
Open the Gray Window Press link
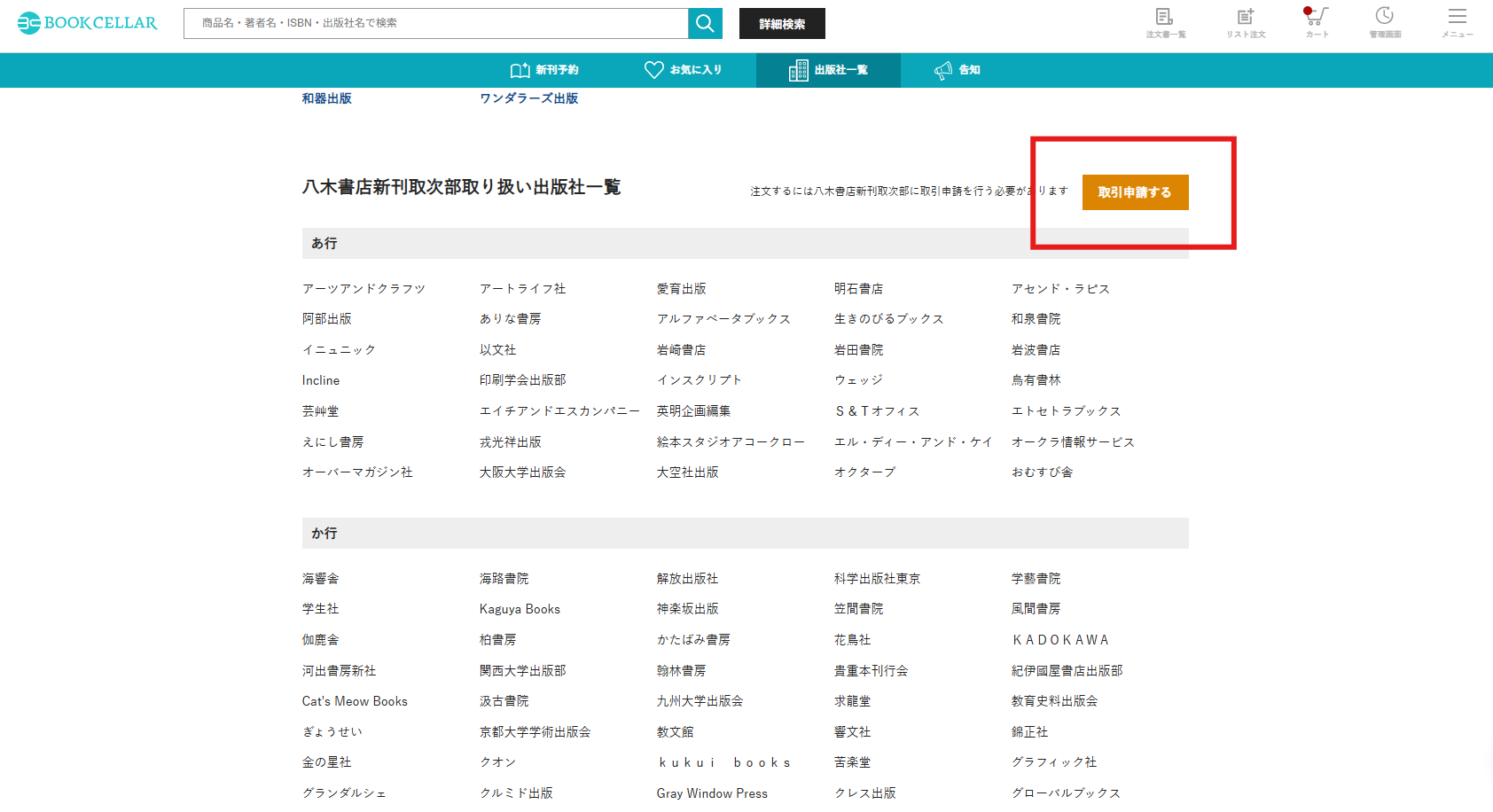712,792
